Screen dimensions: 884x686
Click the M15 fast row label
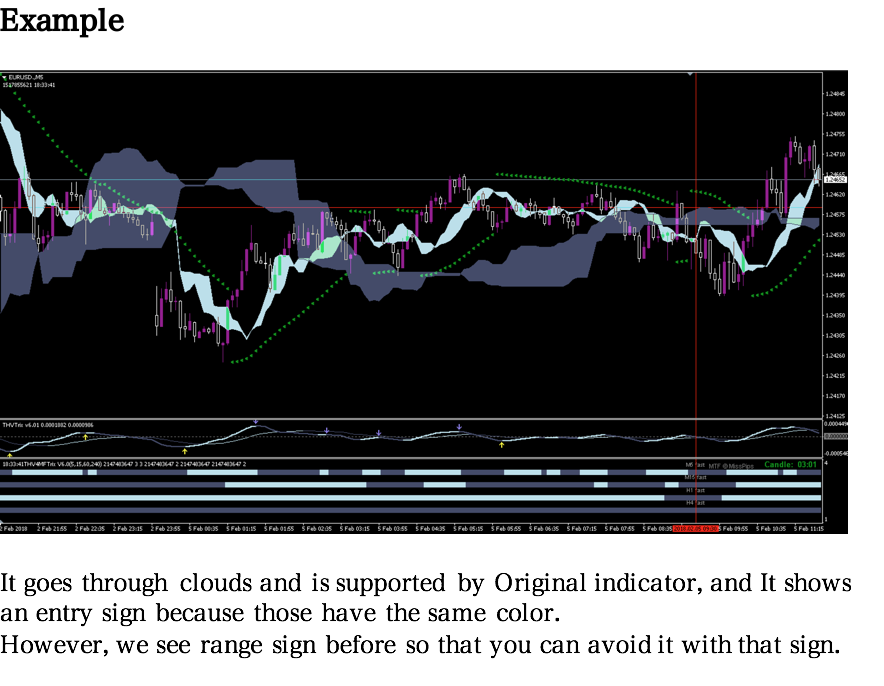click(x=695, y=477)
